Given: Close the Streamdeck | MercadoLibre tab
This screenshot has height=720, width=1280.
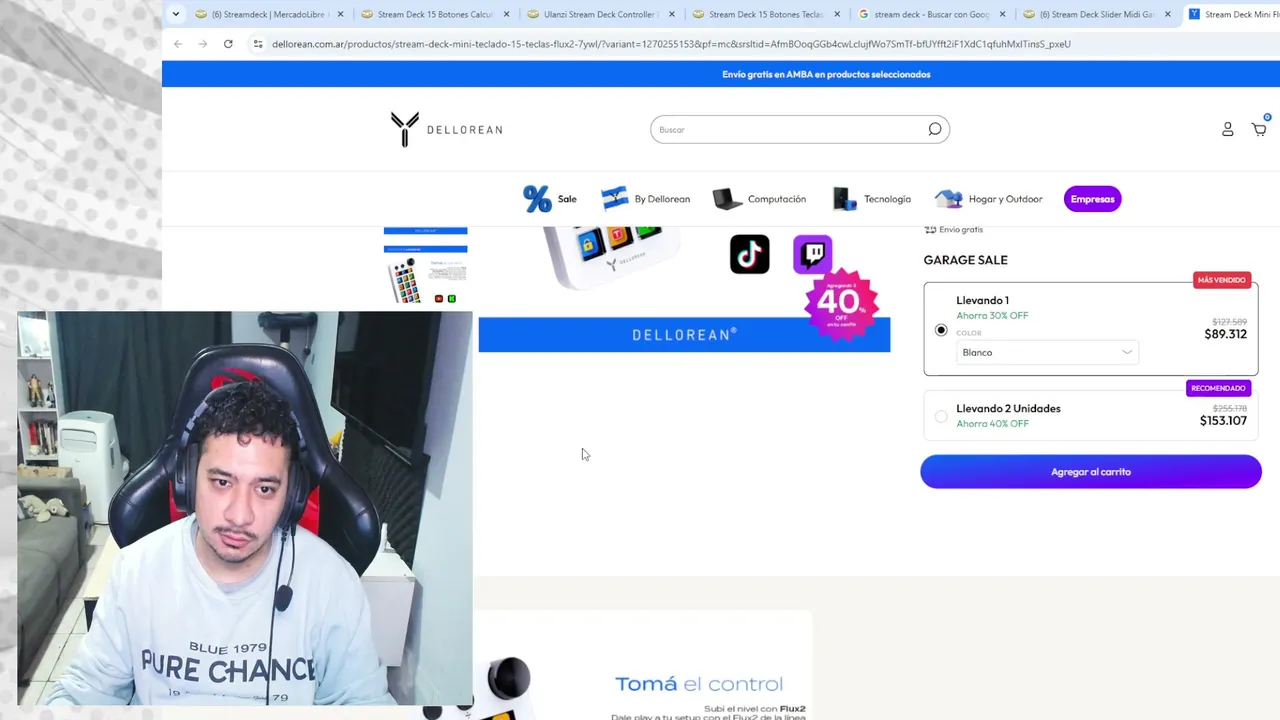Looking at the screenshot, I should point(340,14).
